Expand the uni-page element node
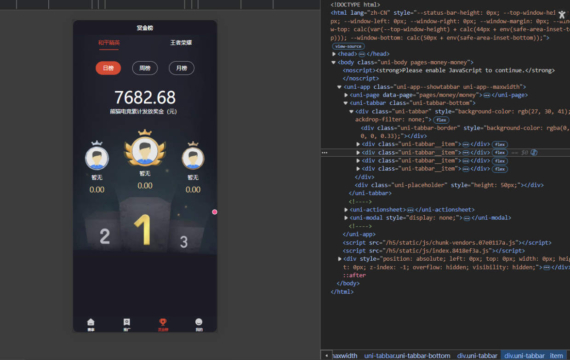 (346, 95)
